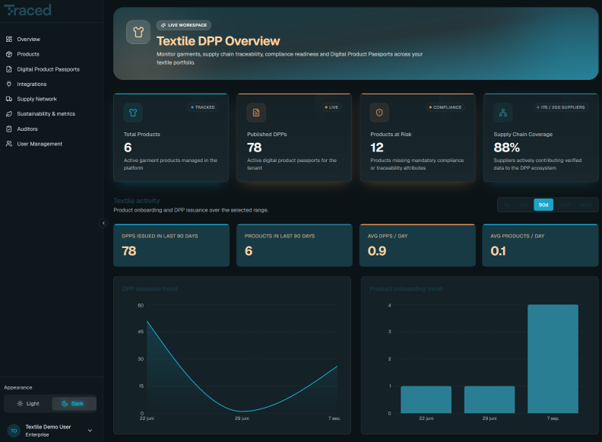602x442 pixels.
Task: Click the 88% coverage value
Action: coord(507,147)
